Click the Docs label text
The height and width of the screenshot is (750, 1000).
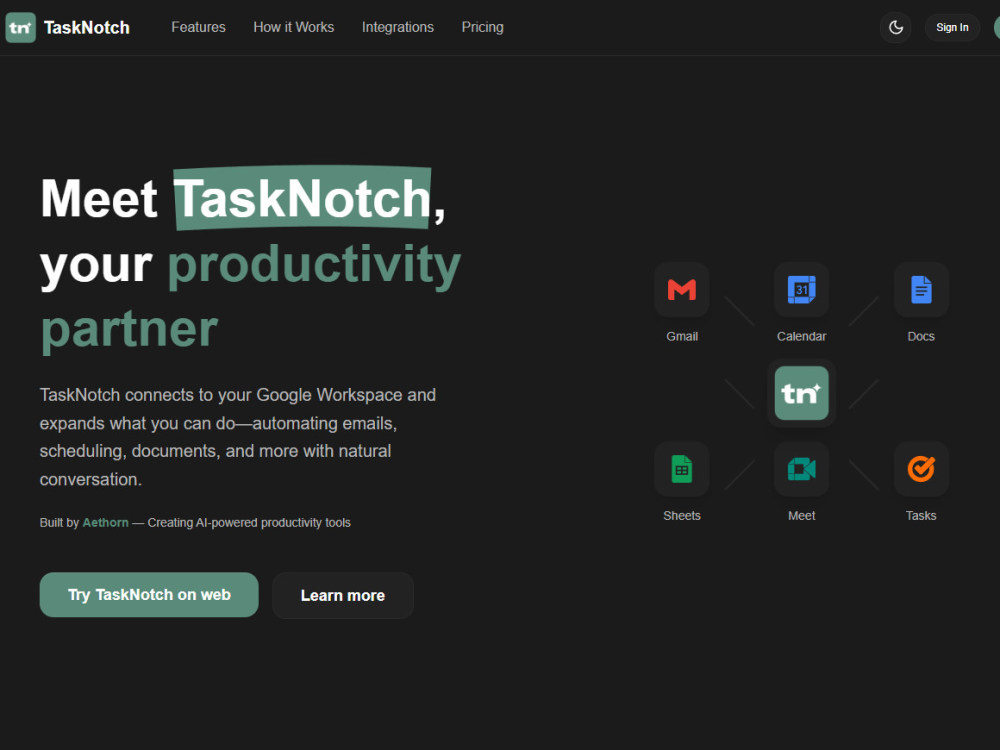point(921,336)
